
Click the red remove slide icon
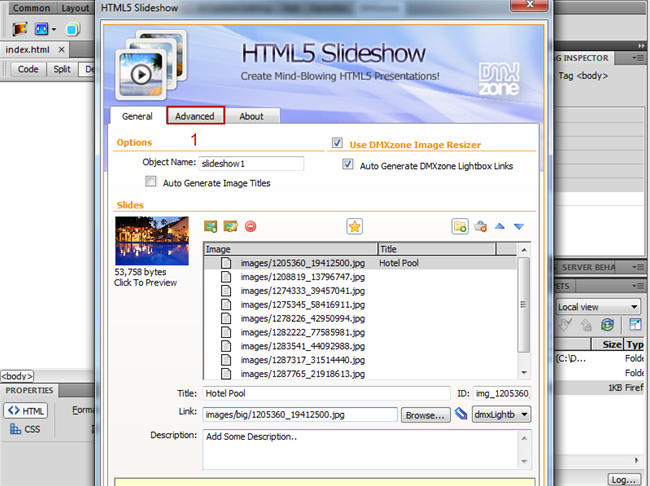(250, 226)
